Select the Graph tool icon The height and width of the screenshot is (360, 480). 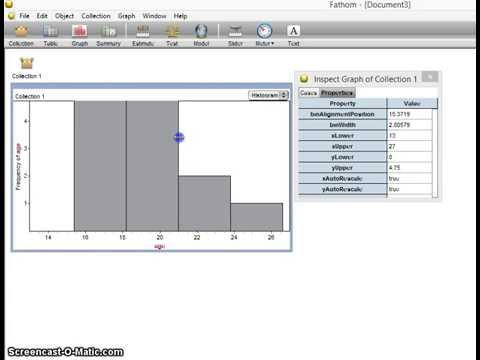pyautogui.click(x=79, y=32)
